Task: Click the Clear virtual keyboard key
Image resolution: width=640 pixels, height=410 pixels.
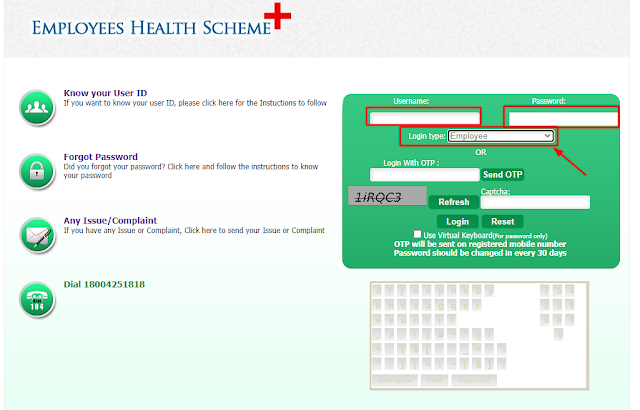Action: [x=434, y=381]
